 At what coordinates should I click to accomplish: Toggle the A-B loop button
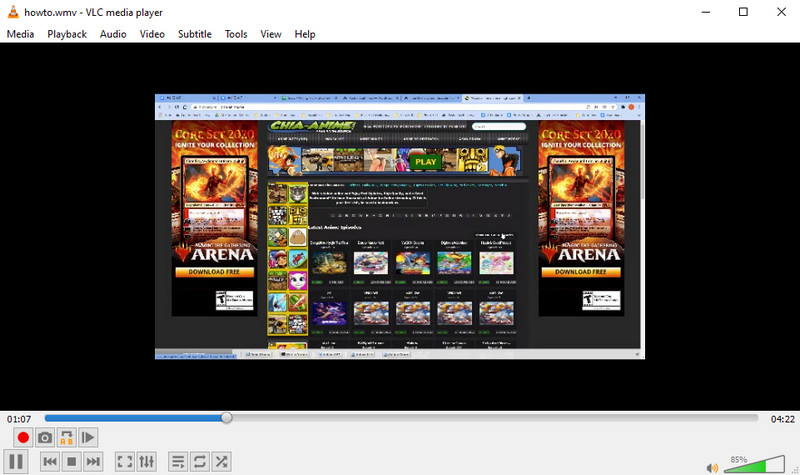pyautogui.click(x=66, y=437)
